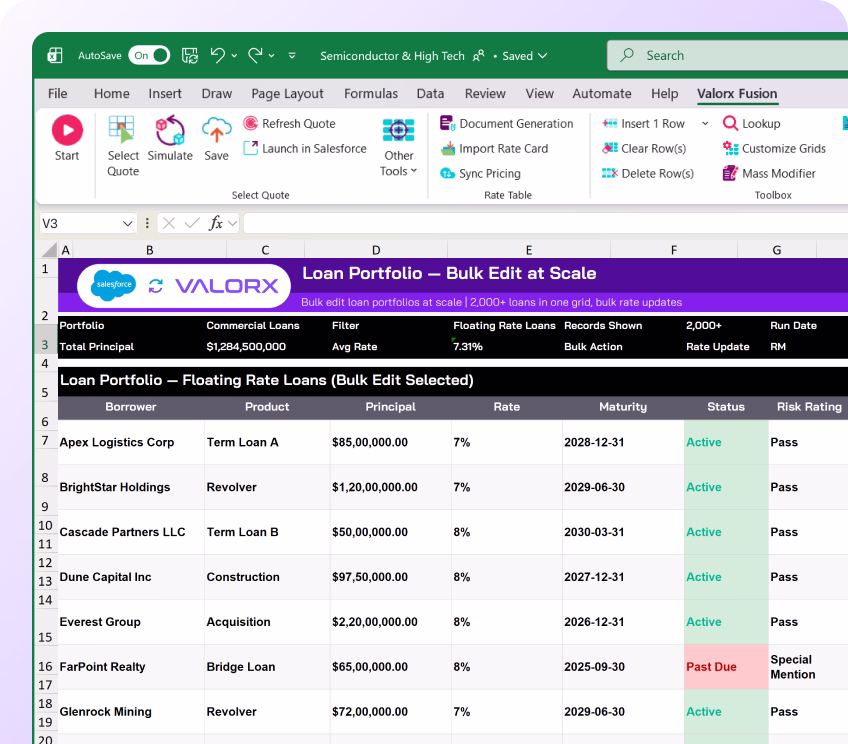Click the Delete Row(s) label
Image resolution: width=848 pixels, height=744 pixels.
(658, 174)
